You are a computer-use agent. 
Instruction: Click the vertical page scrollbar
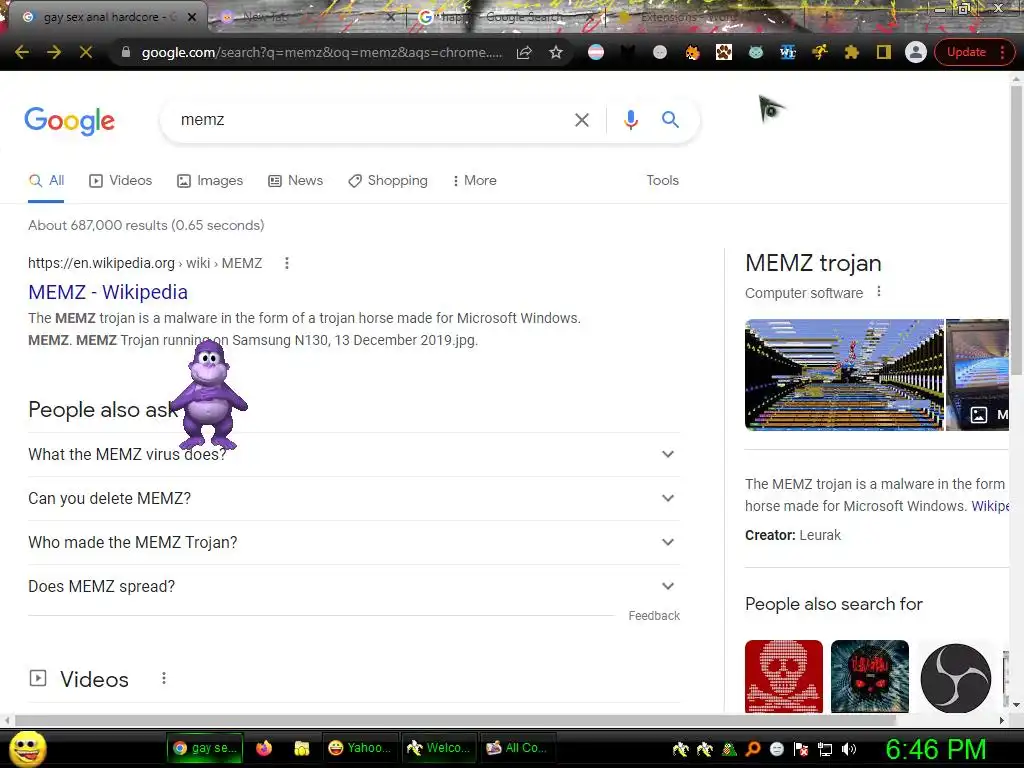(x=1016, y=229)
